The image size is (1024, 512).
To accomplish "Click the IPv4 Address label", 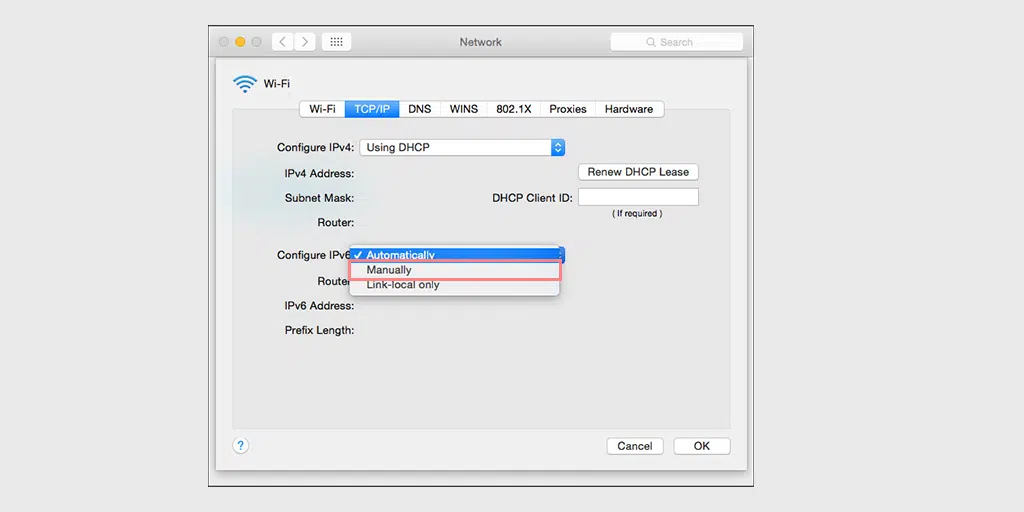I will click(319, 174).
